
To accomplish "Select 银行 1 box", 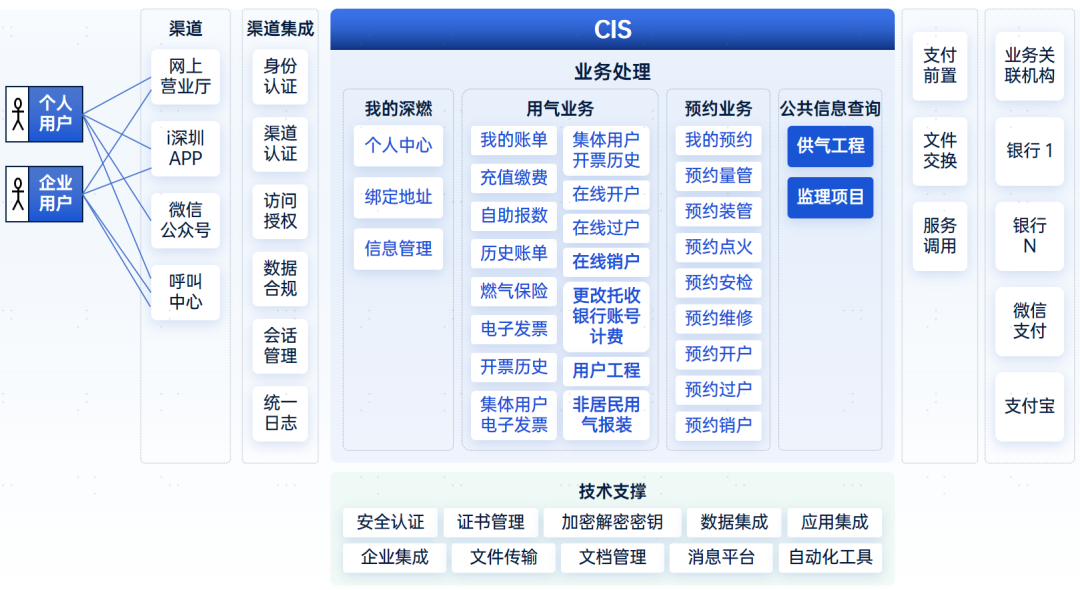I will tap(1029, 151).
